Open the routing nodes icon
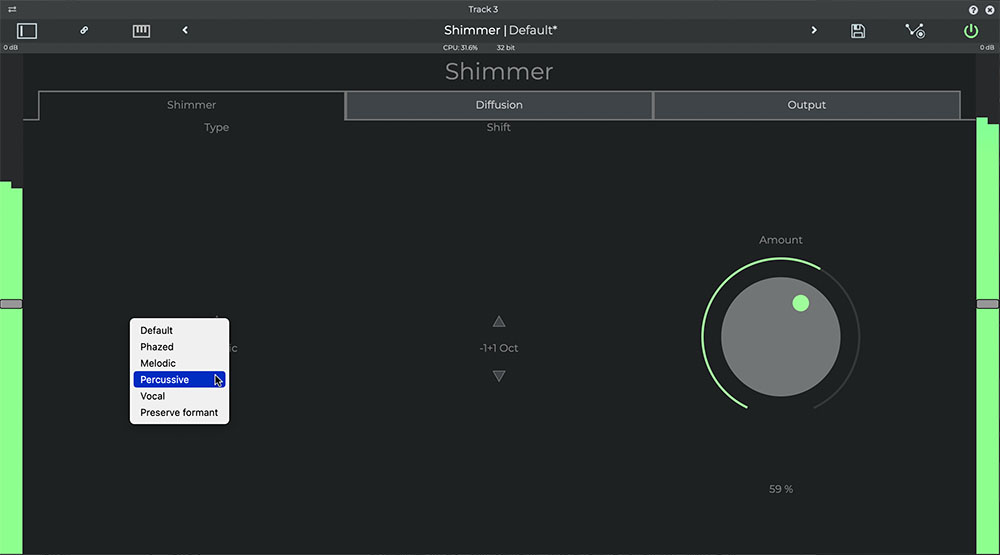This screenshot has height=555, width=1000. 914,31
